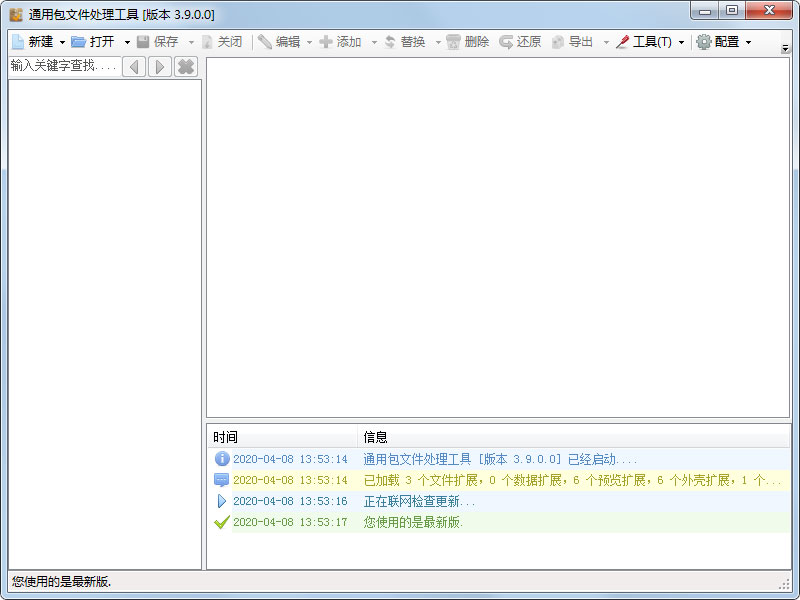Go to previous search result arrow

(x=134, y=67)
